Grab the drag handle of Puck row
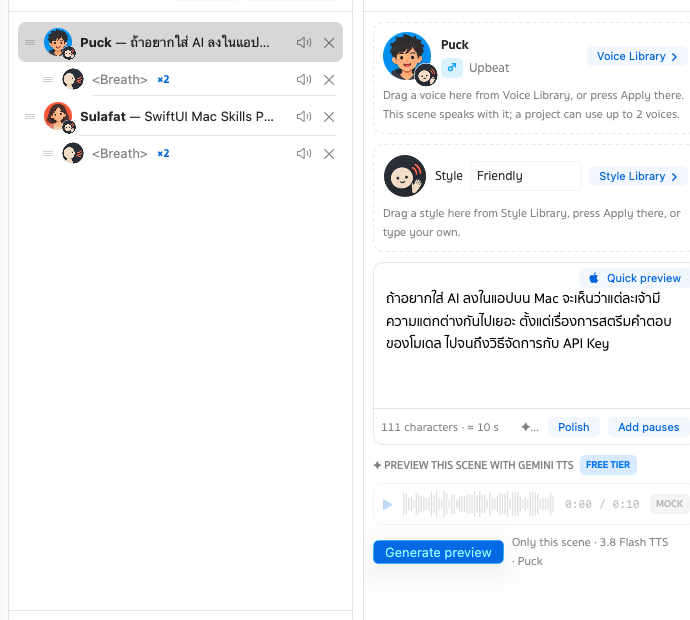 tap(30, 43)
